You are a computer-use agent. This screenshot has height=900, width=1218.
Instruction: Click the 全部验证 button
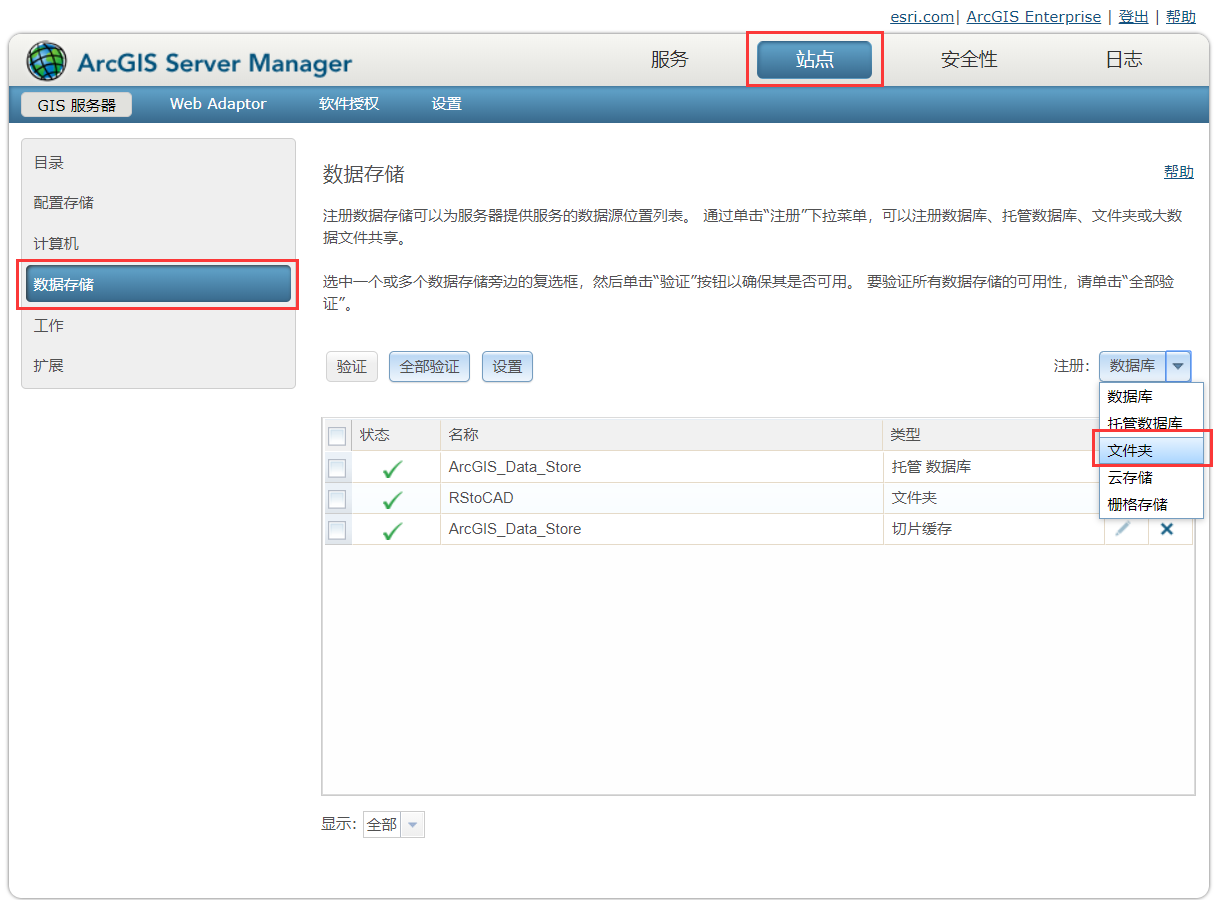coord(429,366)
